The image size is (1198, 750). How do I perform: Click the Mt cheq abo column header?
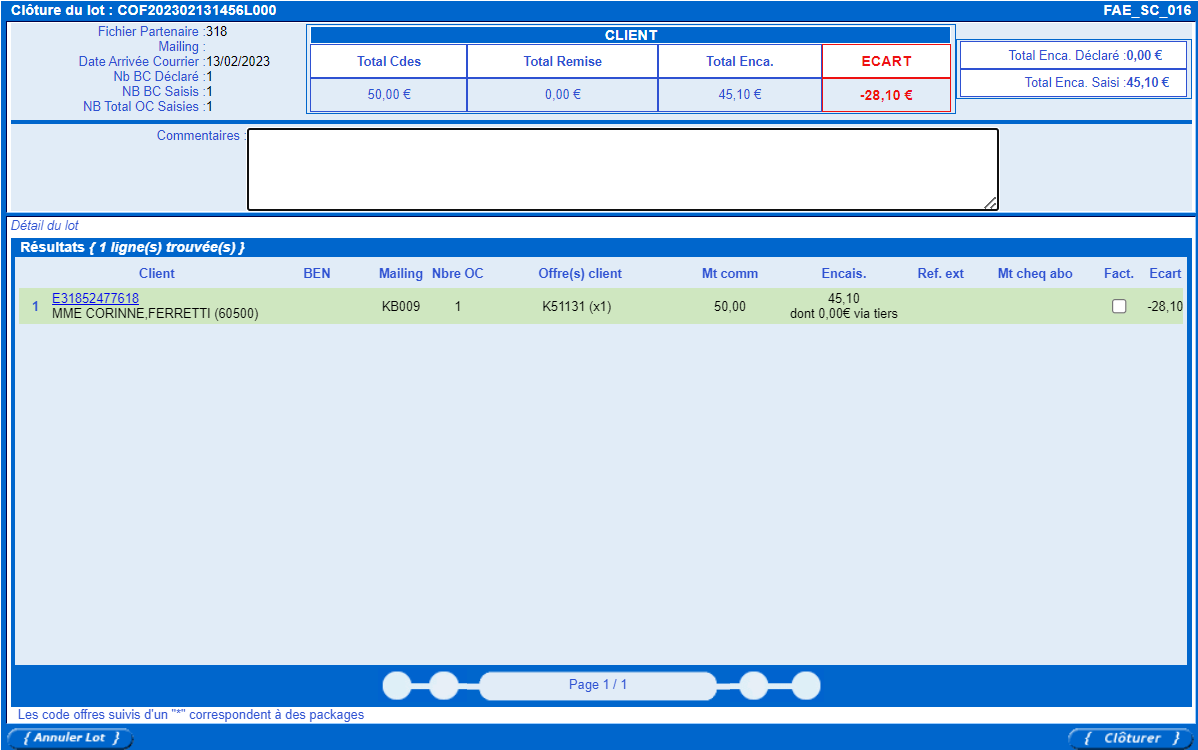[1034, 273]
